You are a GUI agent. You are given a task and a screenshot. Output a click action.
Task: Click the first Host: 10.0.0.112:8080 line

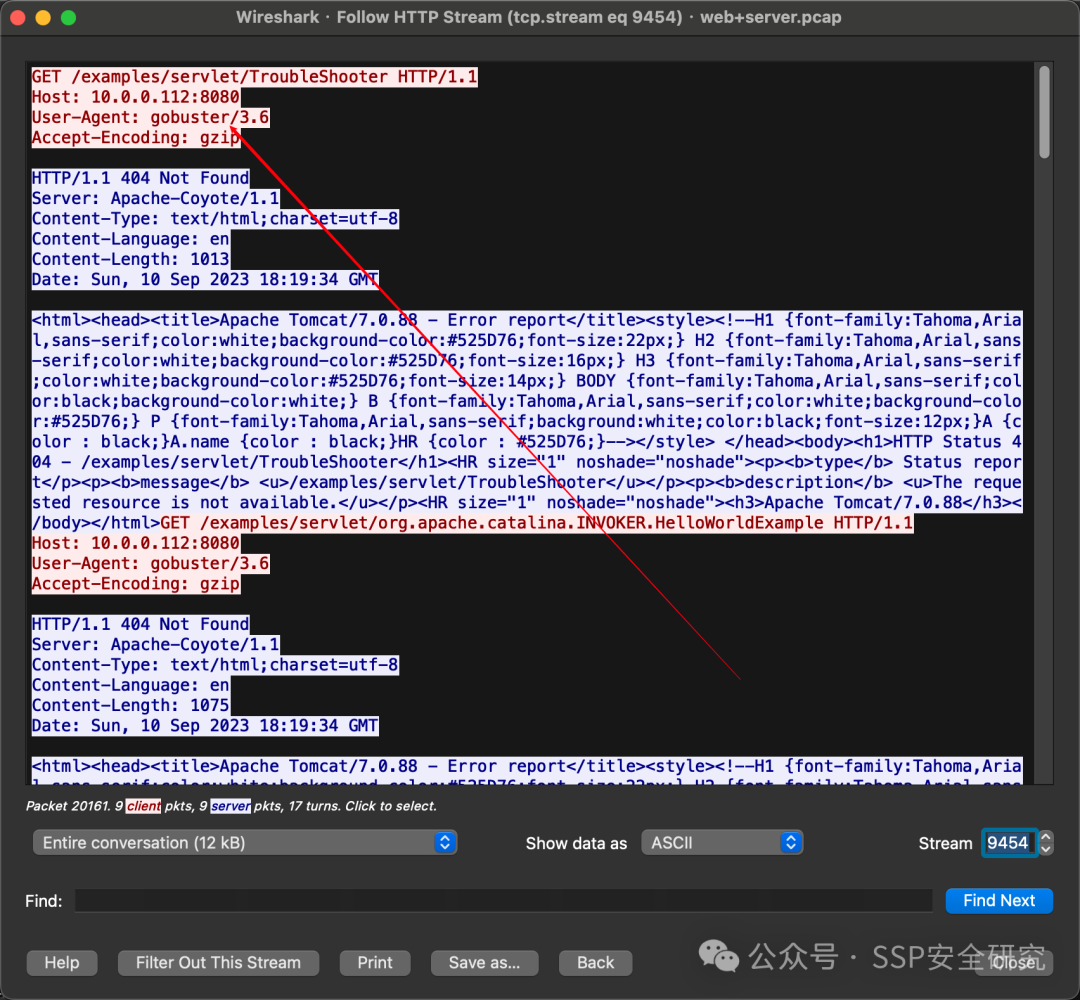point(136,97)
